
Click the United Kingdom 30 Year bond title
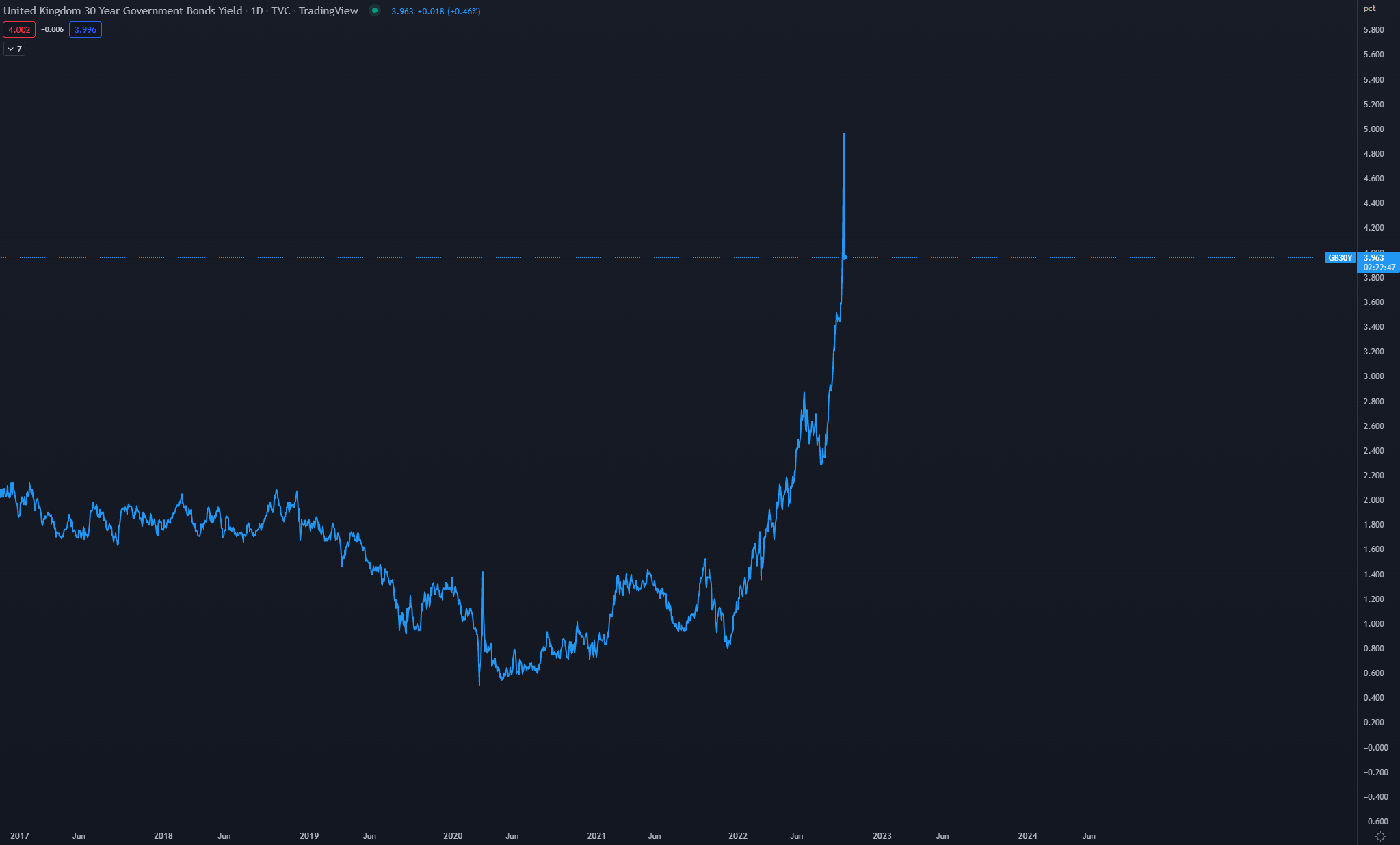click(x=123, y=11)
